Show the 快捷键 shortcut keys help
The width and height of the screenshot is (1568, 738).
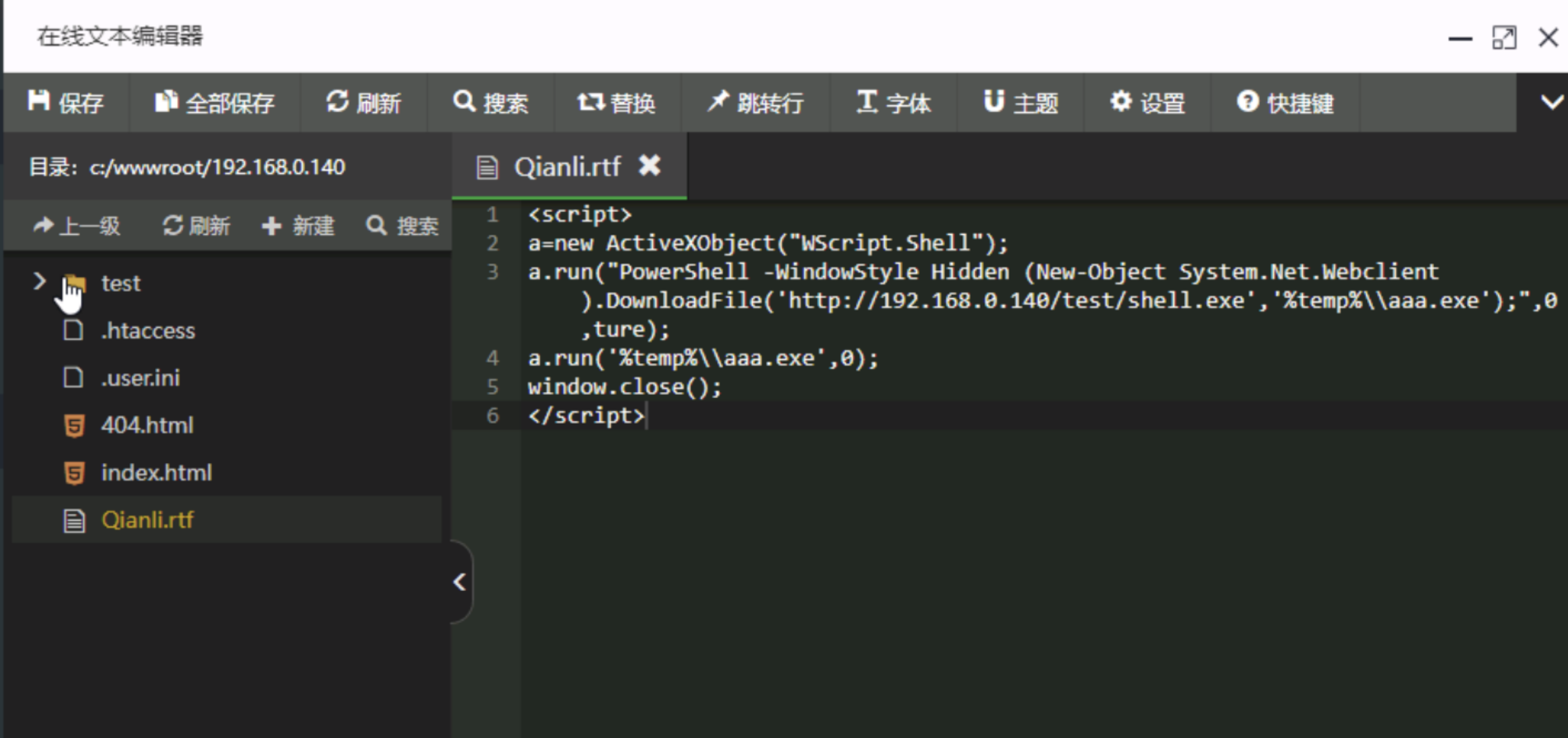click(1285, 102)
